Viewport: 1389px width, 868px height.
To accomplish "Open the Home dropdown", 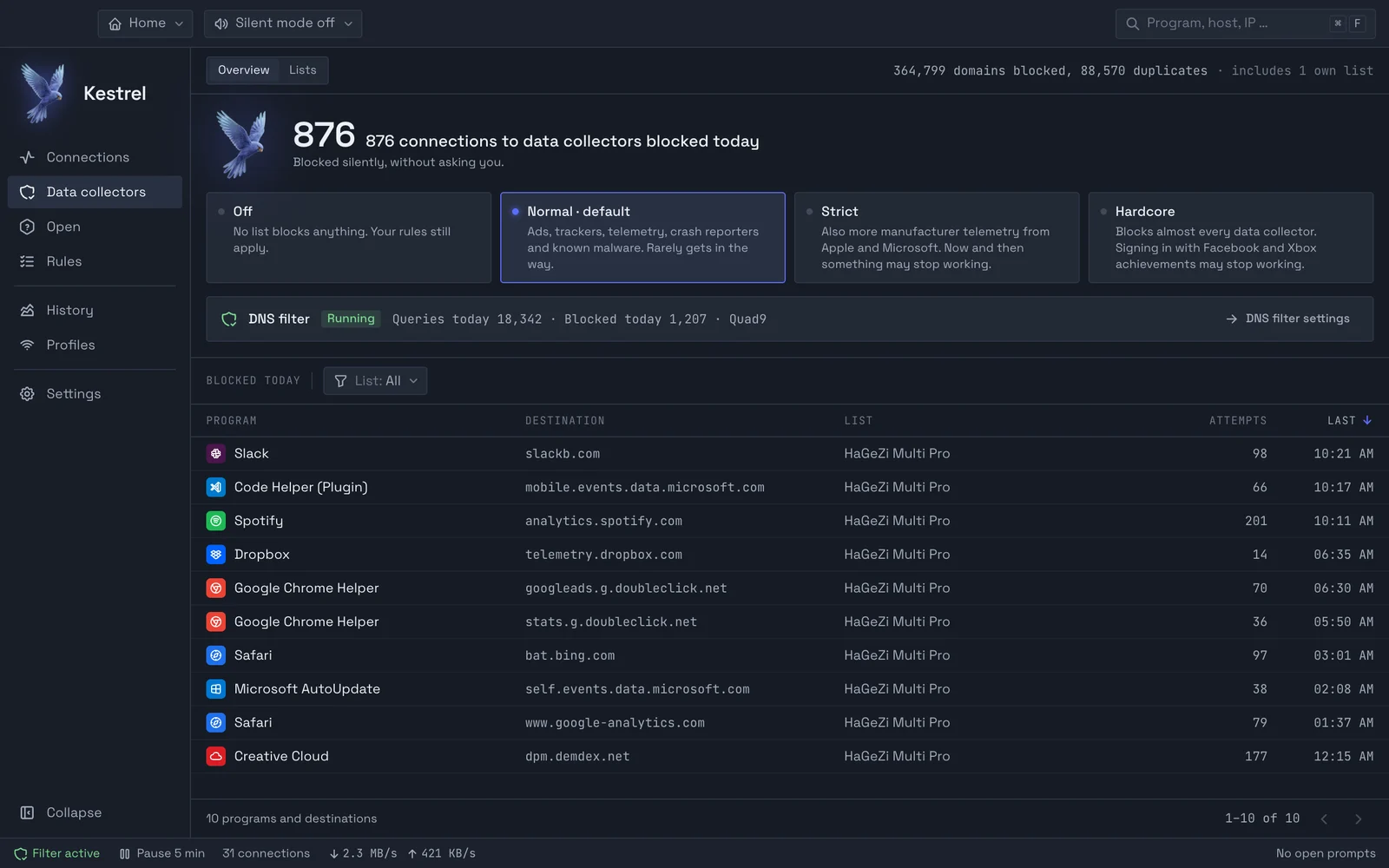I will pos(145,23).
